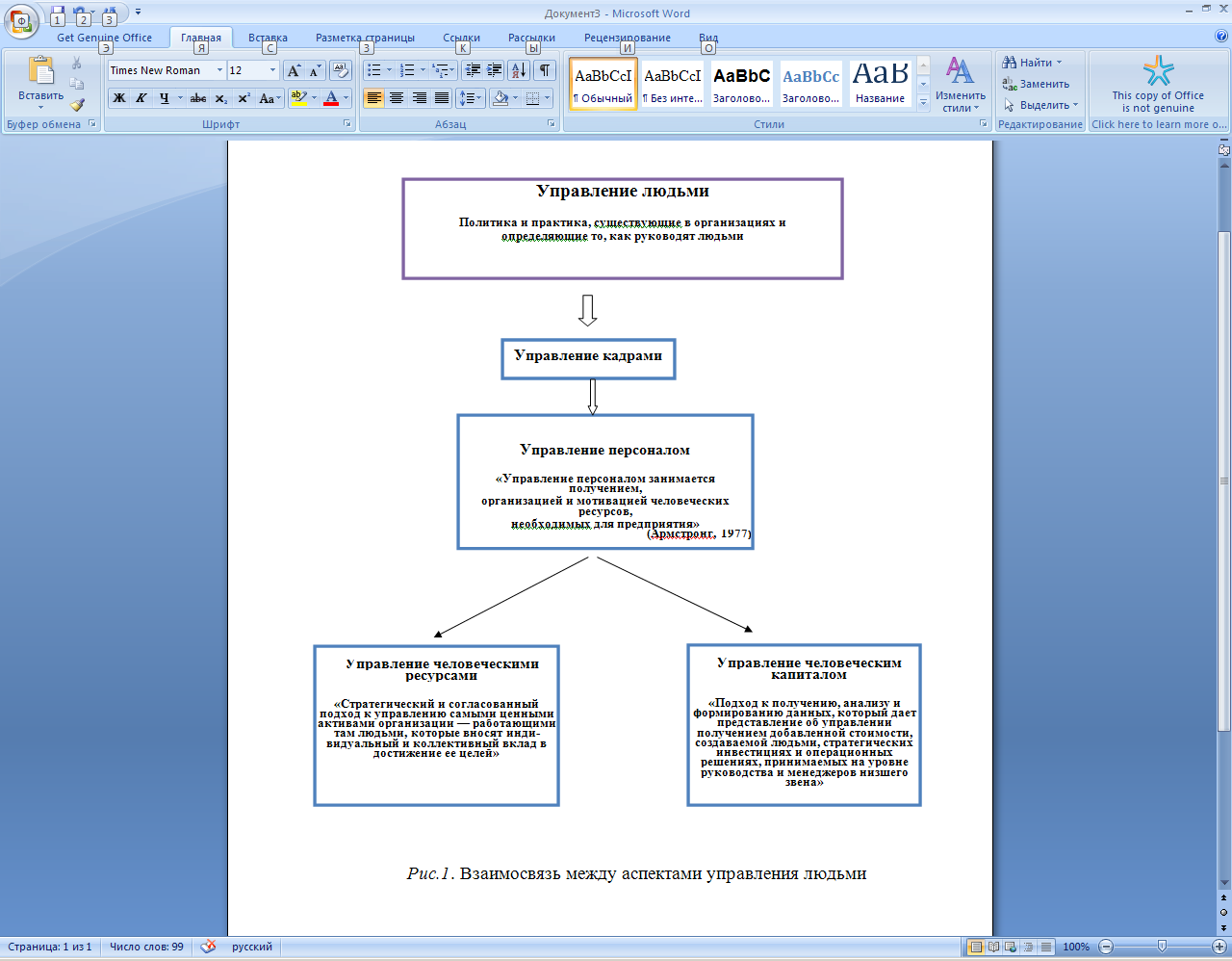Justify the paragraph text
The image size is (1232, 961).
442,98
